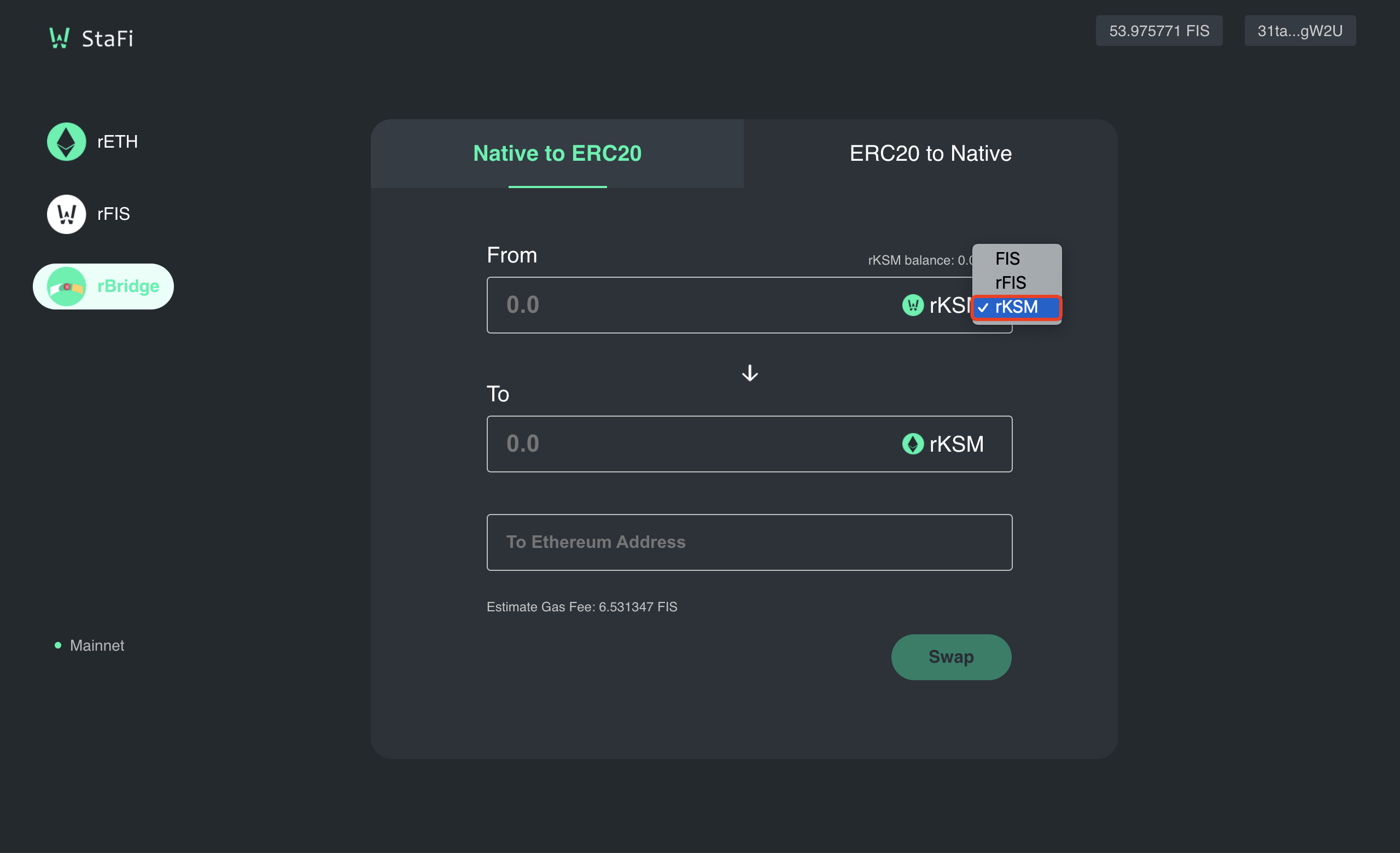The width and height of the screenshot is (1400, 853).
Task: Focus the From amount input field
Action: (682, 306)
